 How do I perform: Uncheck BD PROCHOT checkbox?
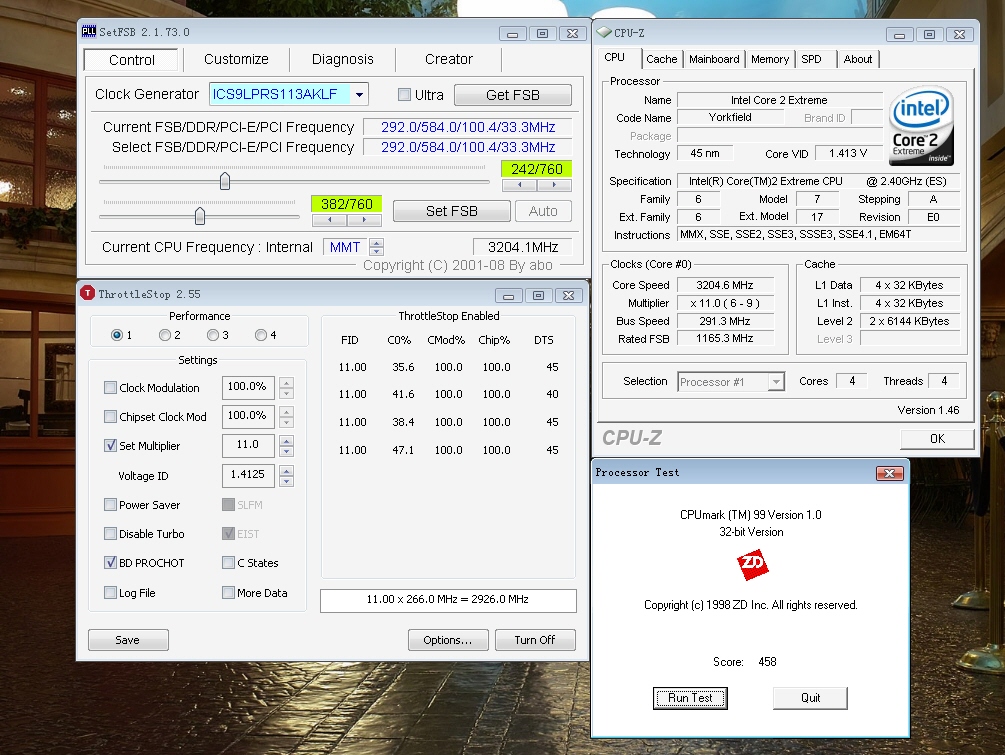click(x=110, y=563)
